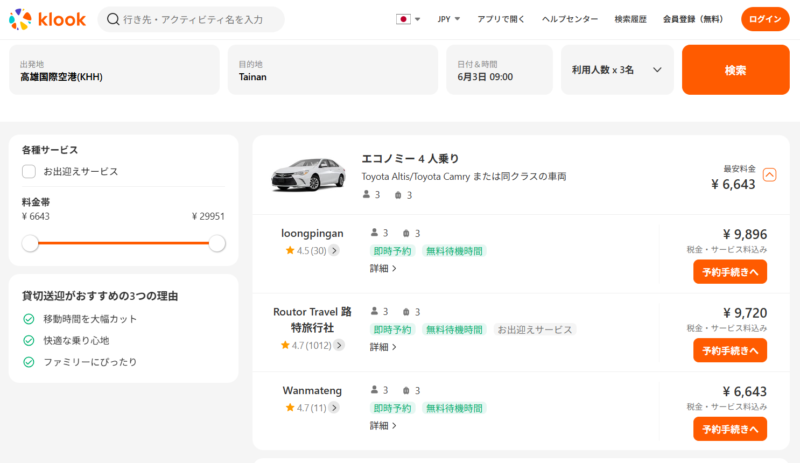Expand 詳細 for loongpingan
The width and height of the screenshot is (800, 463).
click(383, 269)
